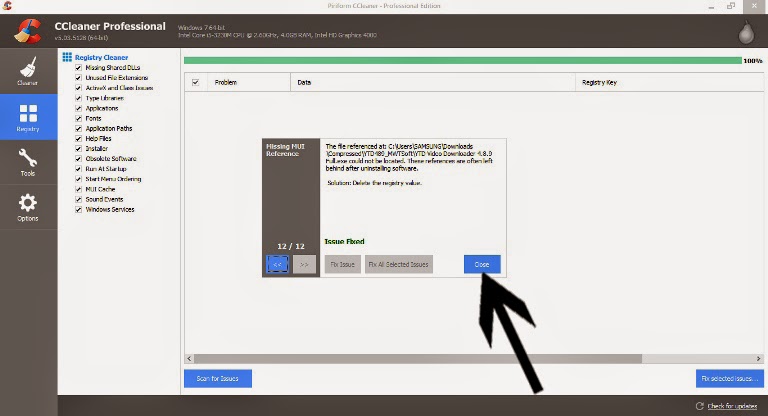Uncheck the Applications checkbox
Screen dimensions: 768x416
78,108
